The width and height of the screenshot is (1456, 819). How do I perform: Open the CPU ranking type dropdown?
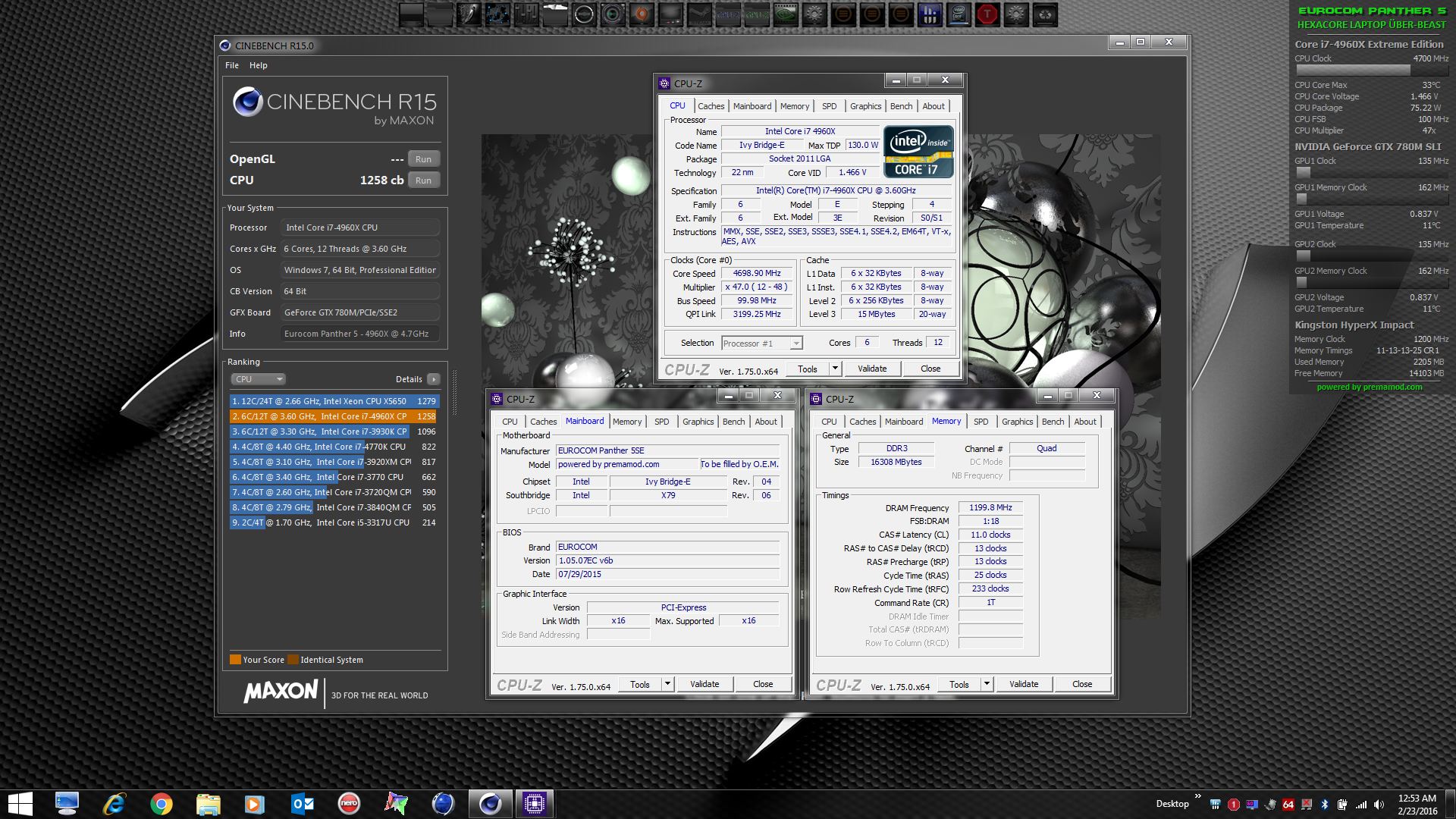[x=258, y=379]
